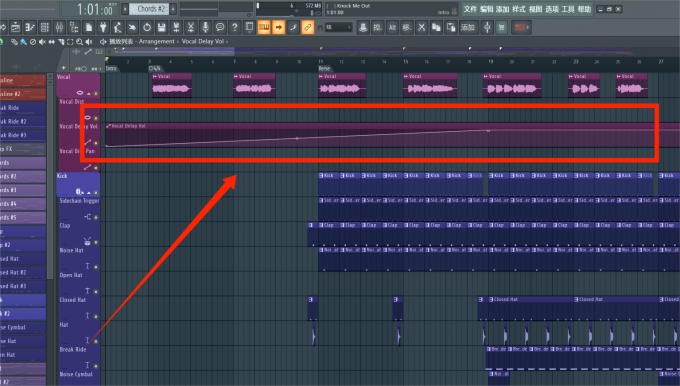
Task: Mute the Kick track via green light
Action: tap(96, 192)
